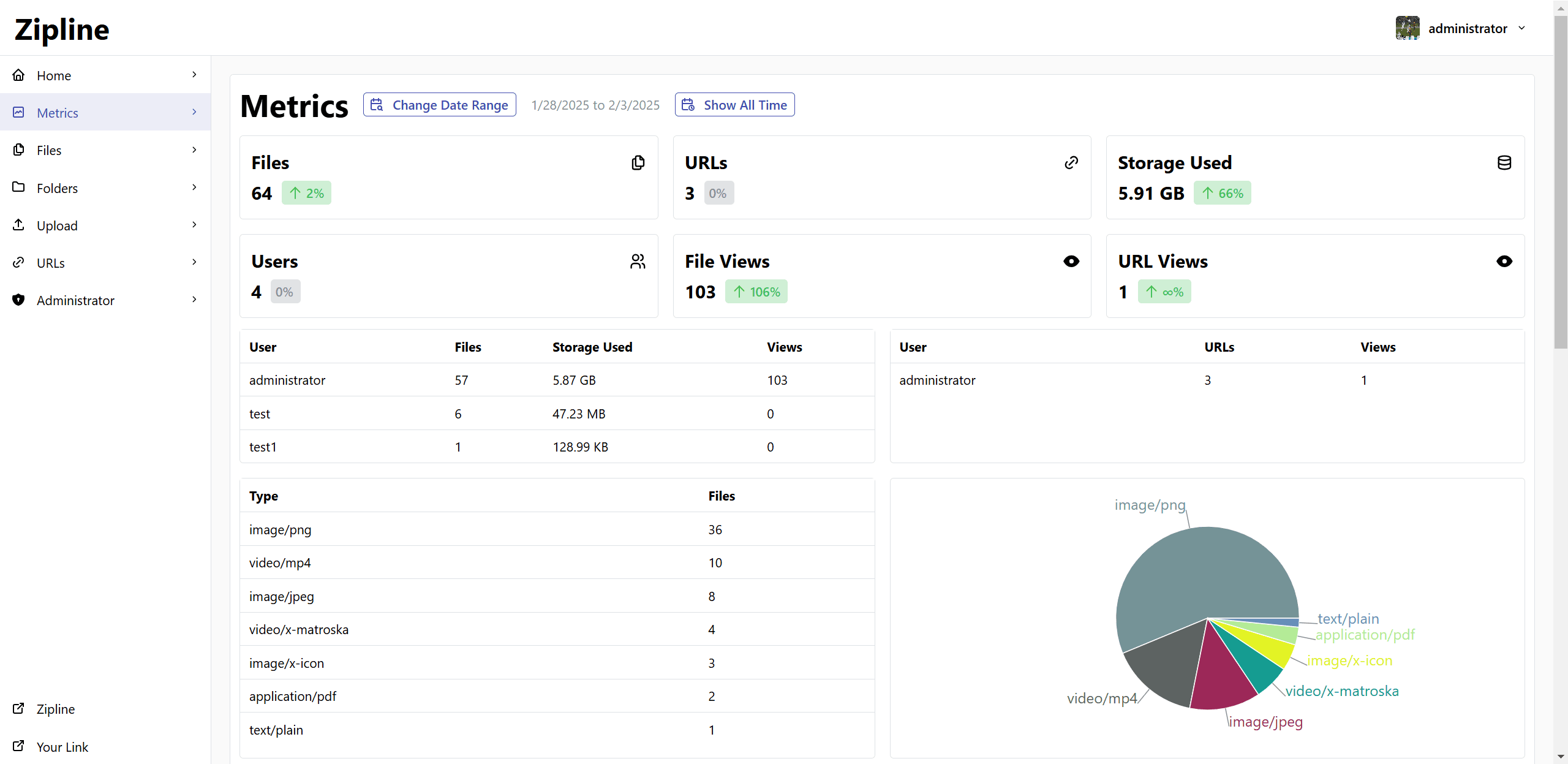
Task: Expand the Metrics sidebar item chevron
Action: pyautogui.click(x=194, y=112)
